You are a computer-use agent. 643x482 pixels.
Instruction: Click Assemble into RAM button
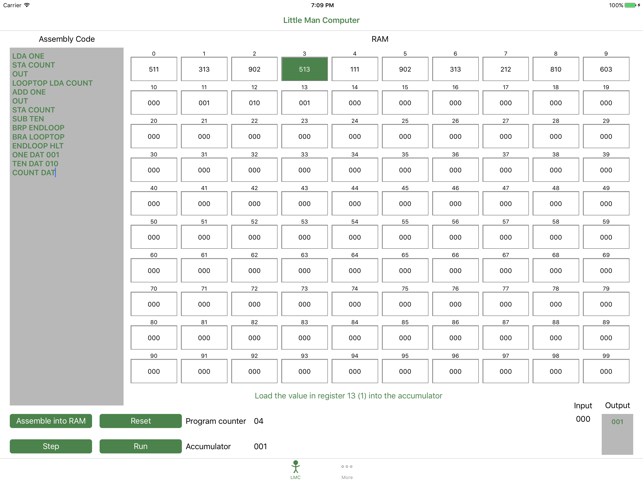coord(51,421)
